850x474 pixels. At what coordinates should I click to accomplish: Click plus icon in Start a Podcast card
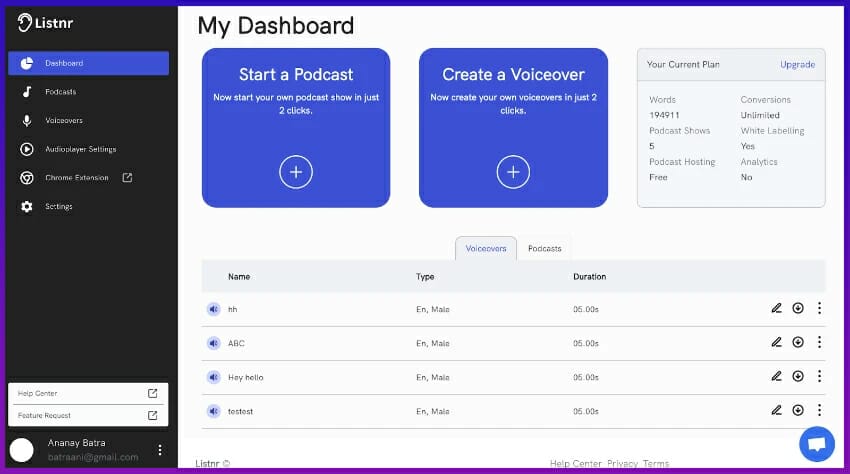point(296,172)
